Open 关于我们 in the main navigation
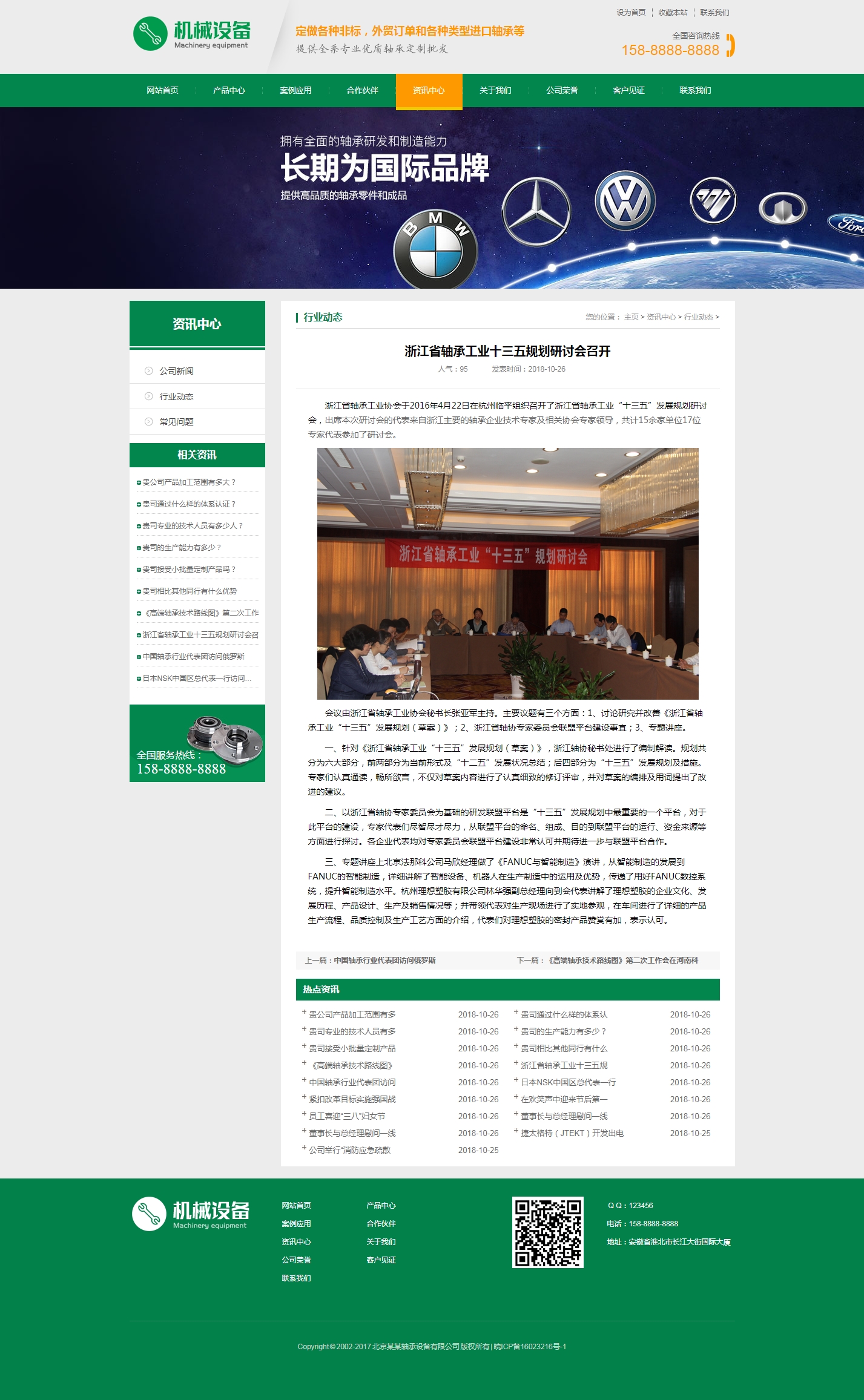The width and height of the screenshot is (864, 1400). pyautogui.click(x=495, y=90)
